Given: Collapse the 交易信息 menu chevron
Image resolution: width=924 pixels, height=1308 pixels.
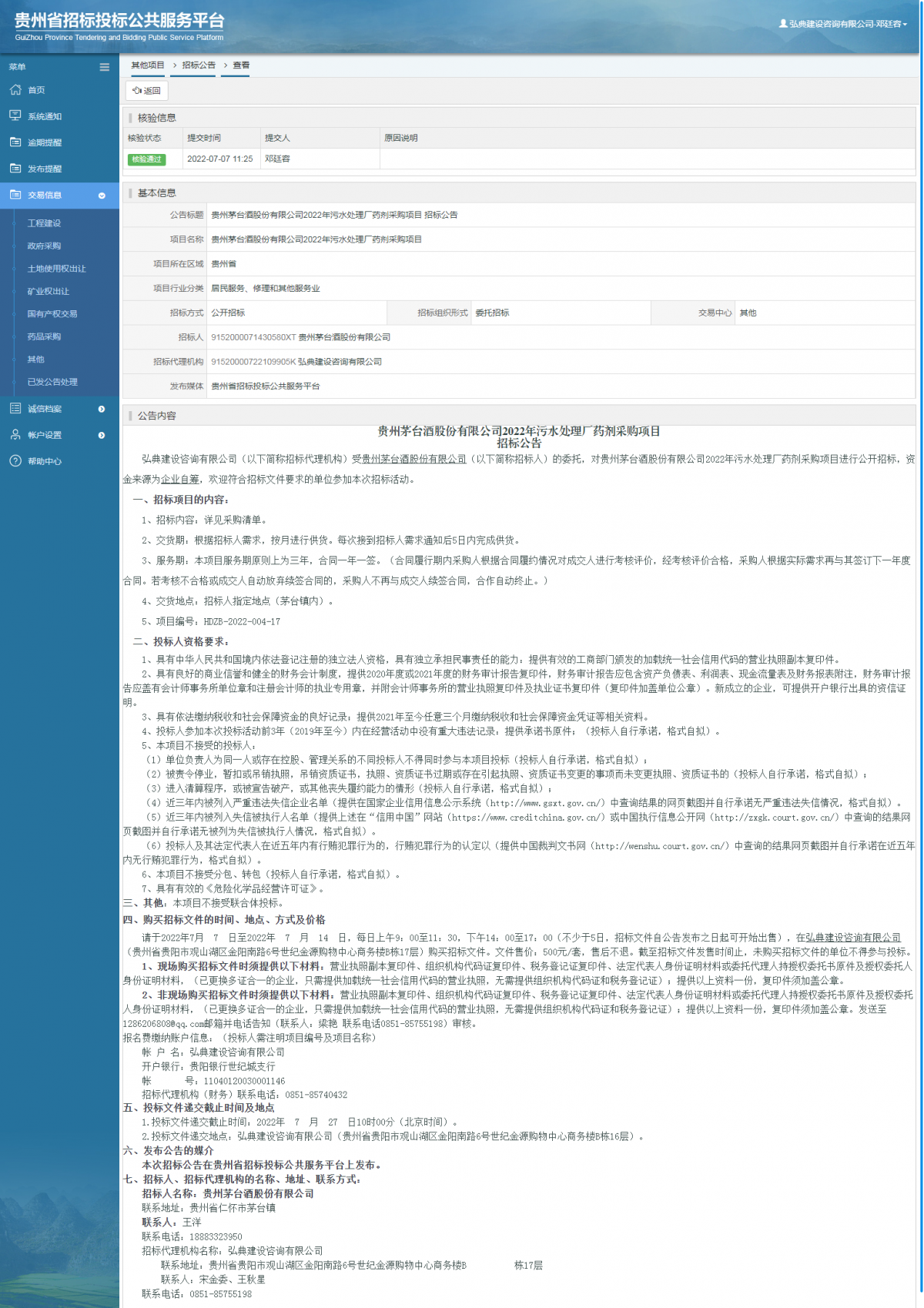Looking at the screenshot, I should 102,196.
